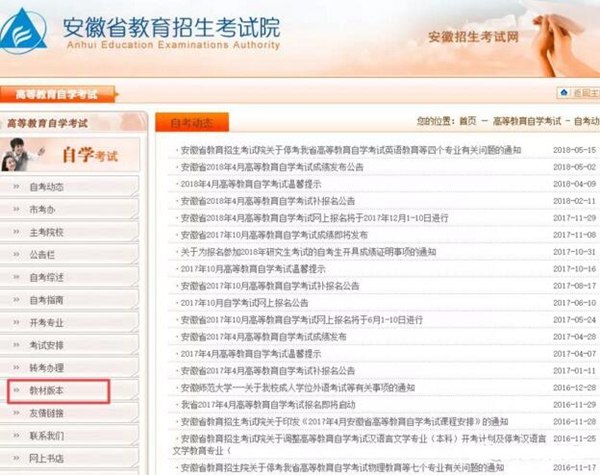The width and height of the screenshot is (600, 475).
Task: Click the home icon beside 返回主页
Action: coord(564,92)
